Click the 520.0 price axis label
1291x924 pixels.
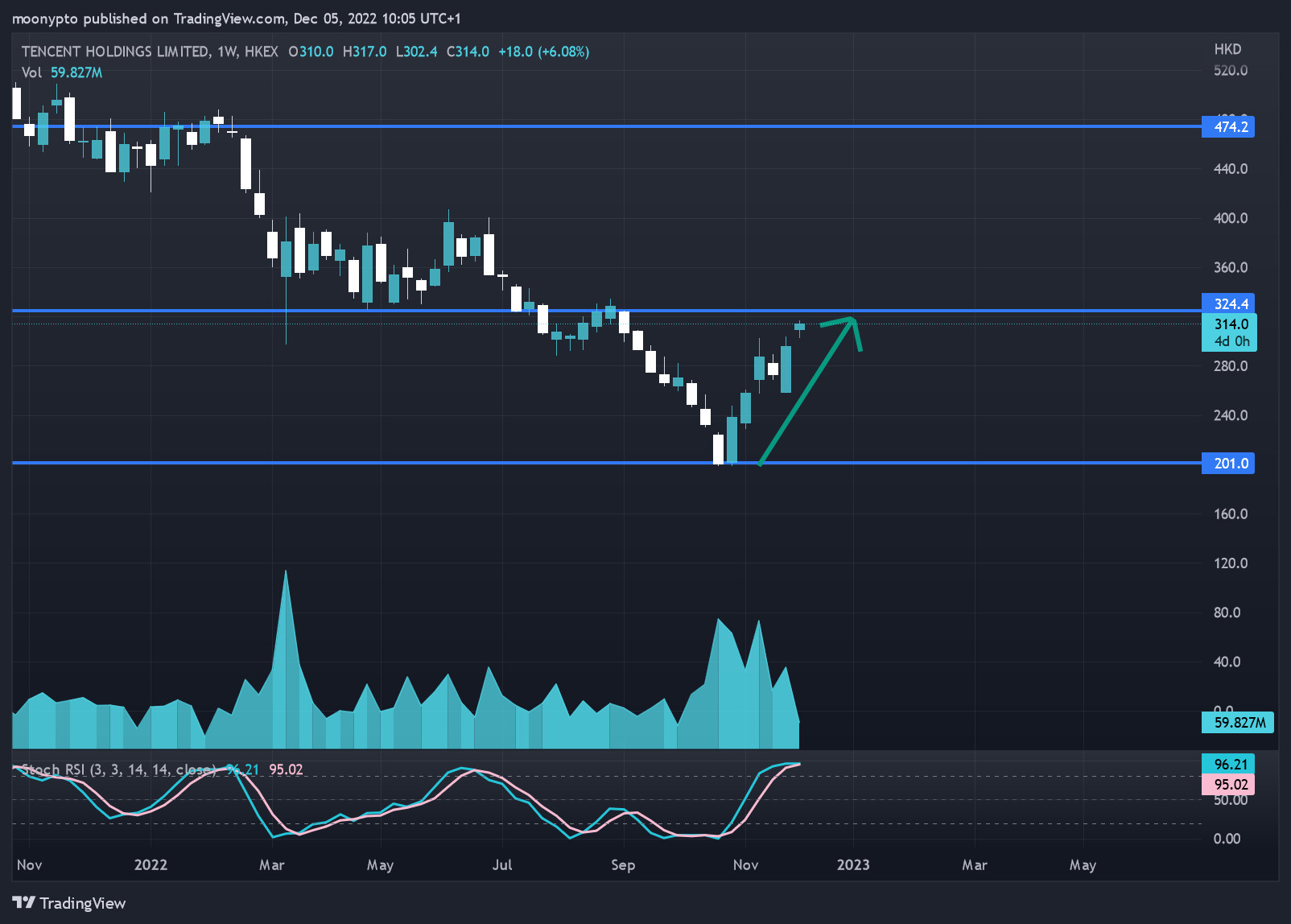point(1231,70)
